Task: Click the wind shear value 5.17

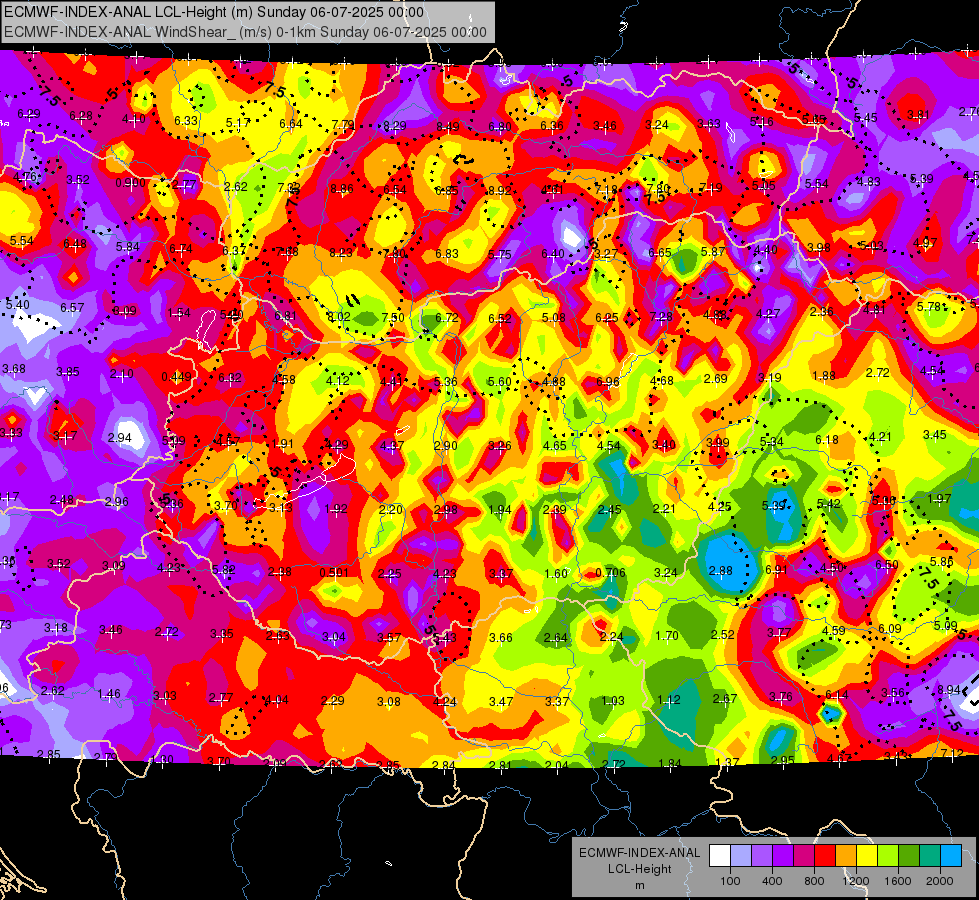Action: [238, 122]
